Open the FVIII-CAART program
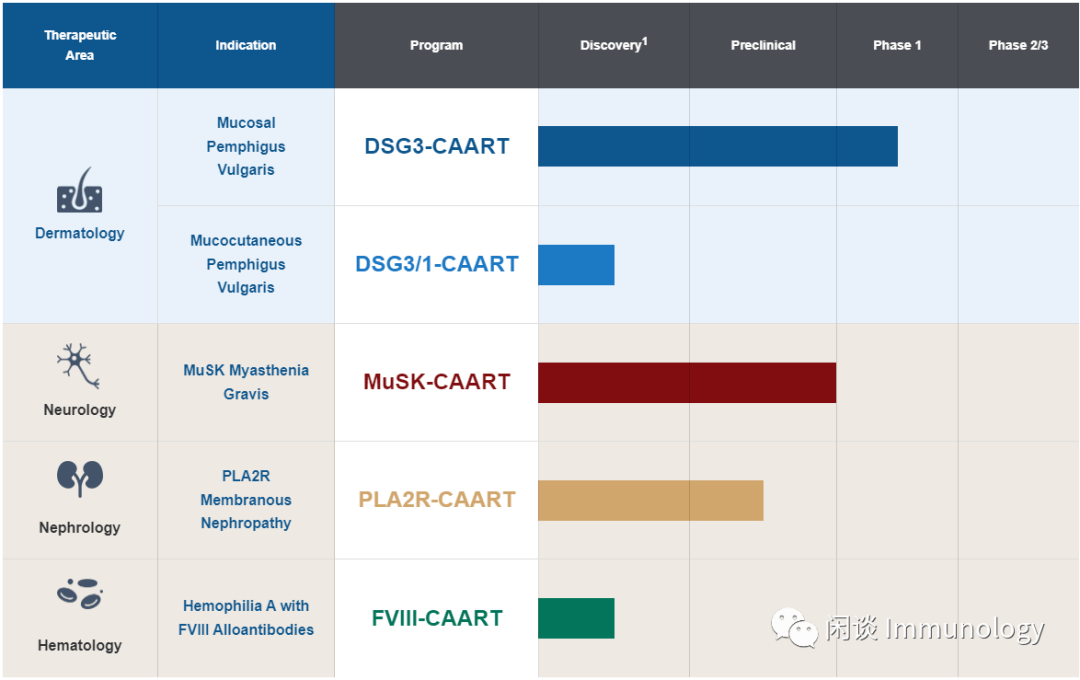1080x680 pixels. pyautogui.click(x=437, y=618)
